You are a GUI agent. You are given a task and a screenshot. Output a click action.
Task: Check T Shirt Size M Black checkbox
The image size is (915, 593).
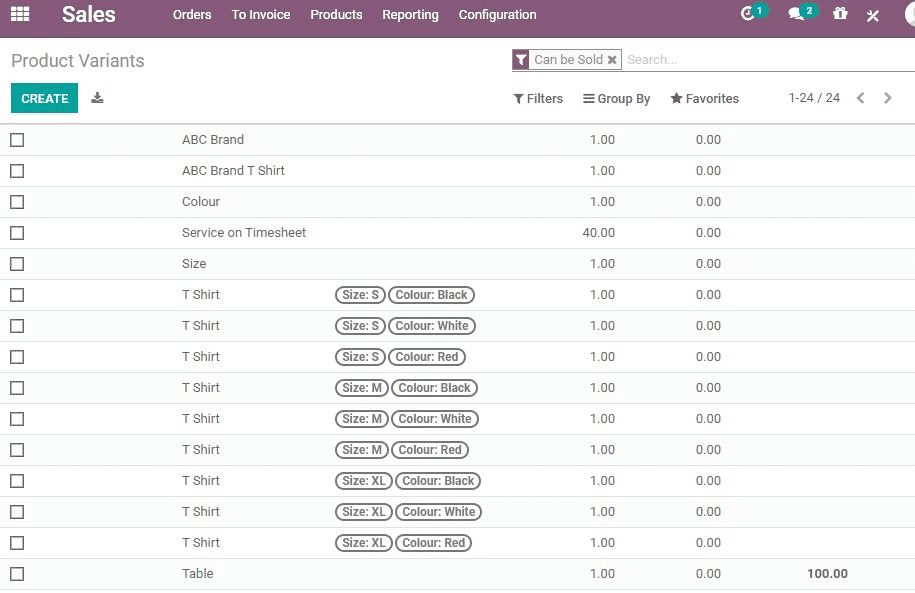point(17,388)
